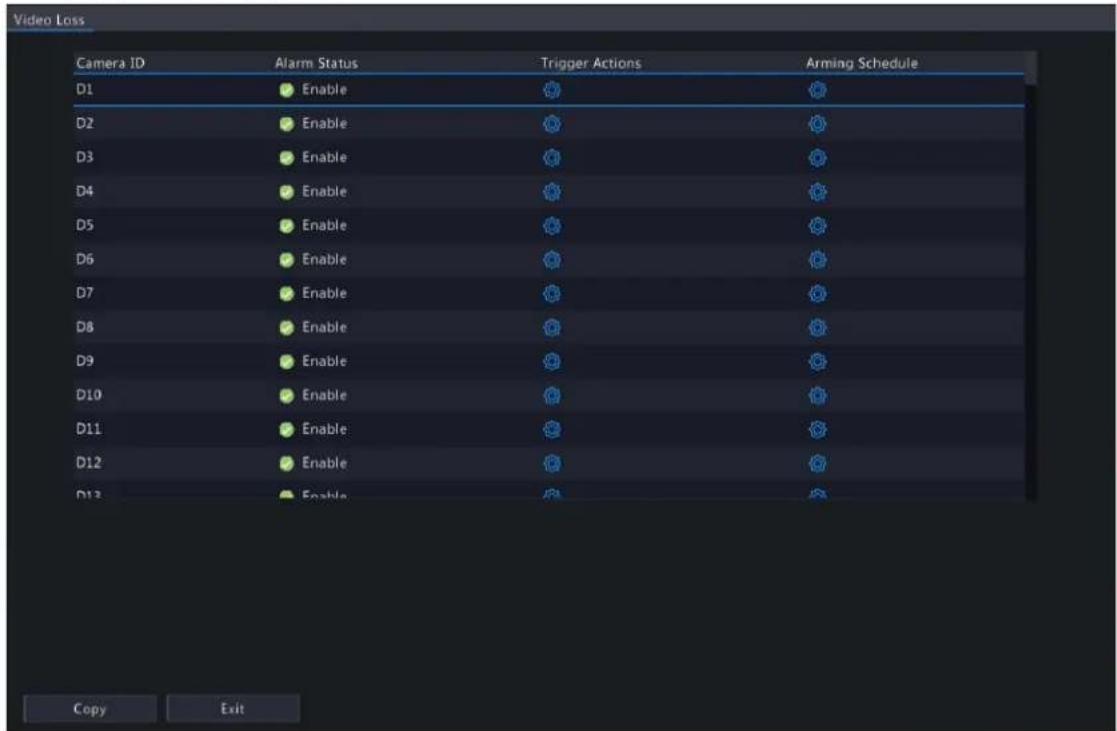Click the Exit button
This screenshot has width=1117, height=731.
[x=233, y=709]
